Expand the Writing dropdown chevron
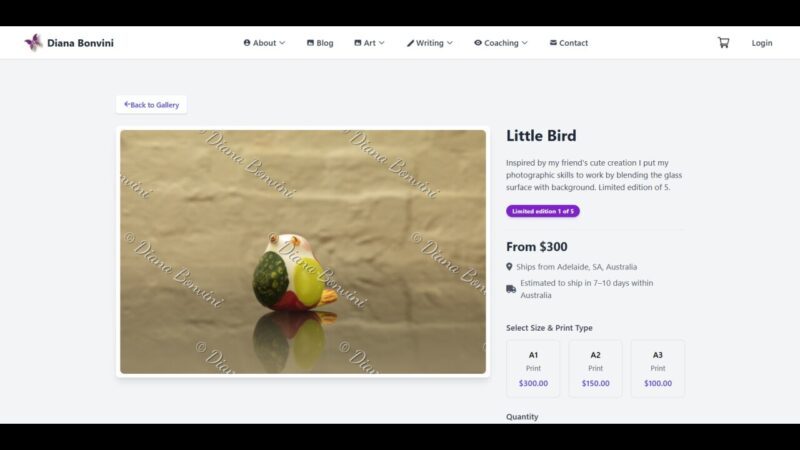The width and height of the screenshot is (800, 450). 449,43
